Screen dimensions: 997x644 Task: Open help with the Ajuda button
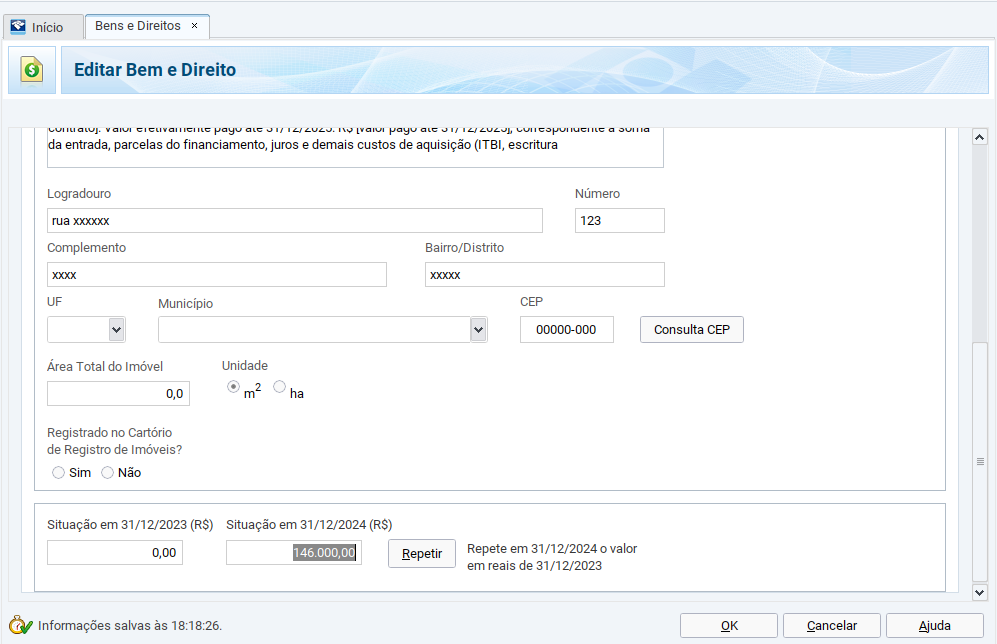(x=934, y=626)
